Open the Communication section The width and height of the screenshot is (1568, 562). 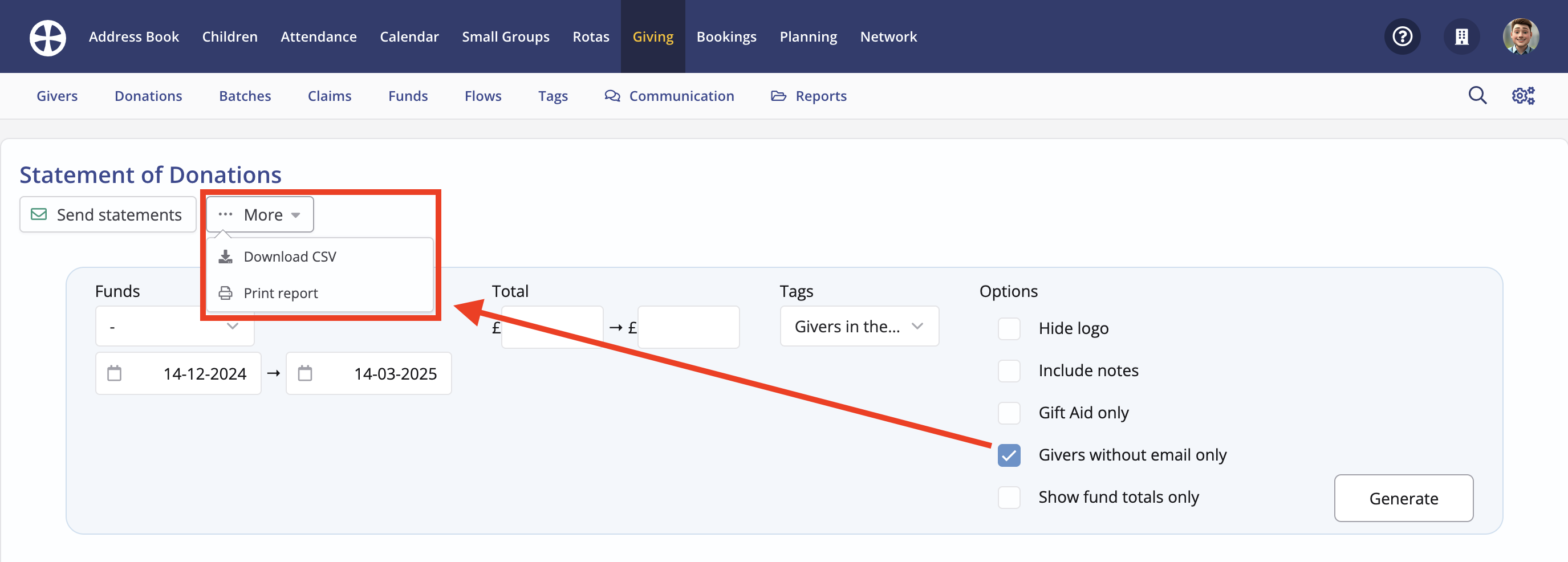(669, 96)
